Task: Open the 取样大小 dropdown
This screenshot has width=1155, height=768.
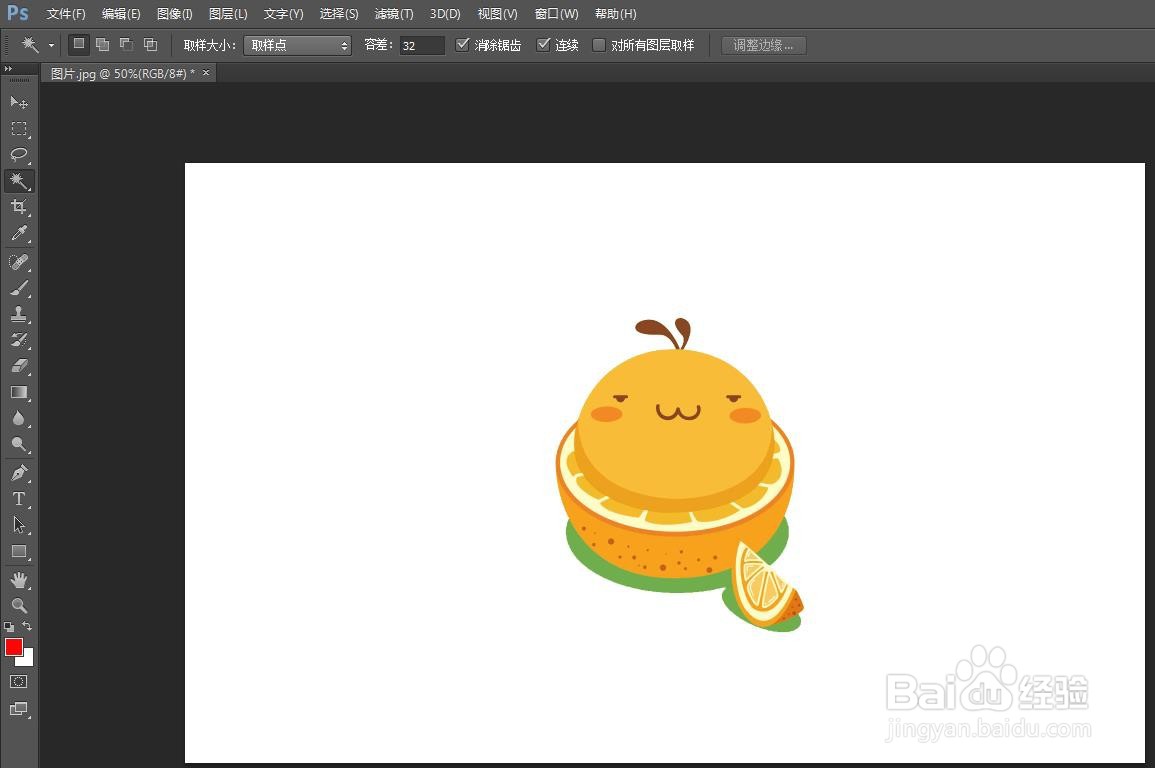Action: coord(298,46)
